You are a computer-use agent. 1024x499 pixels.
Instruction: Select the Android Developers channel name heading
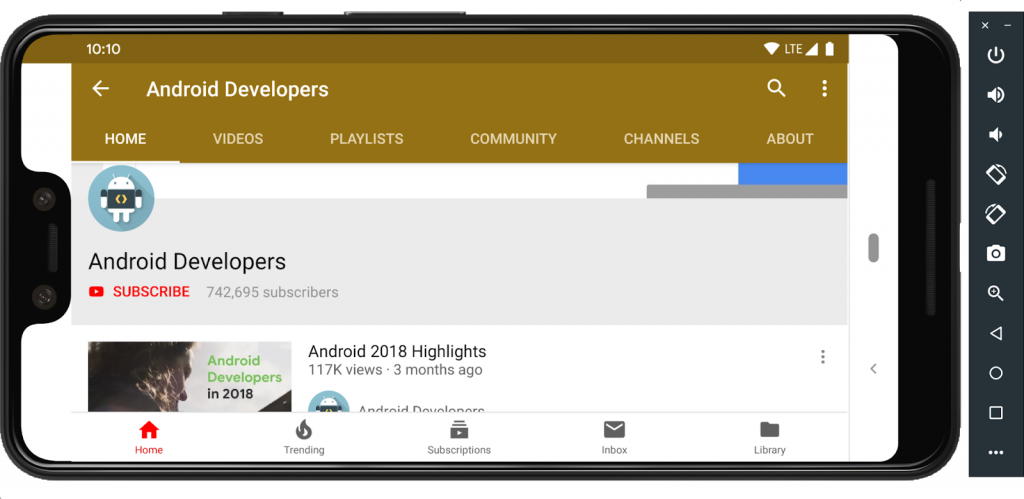[x=187, y=262]
